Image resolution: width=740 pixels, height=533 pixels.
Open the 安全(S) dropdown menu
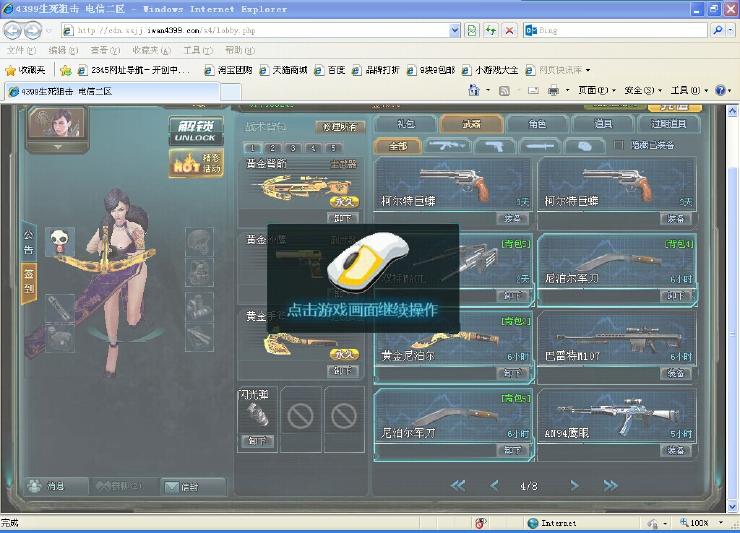[x=643, y=90]
